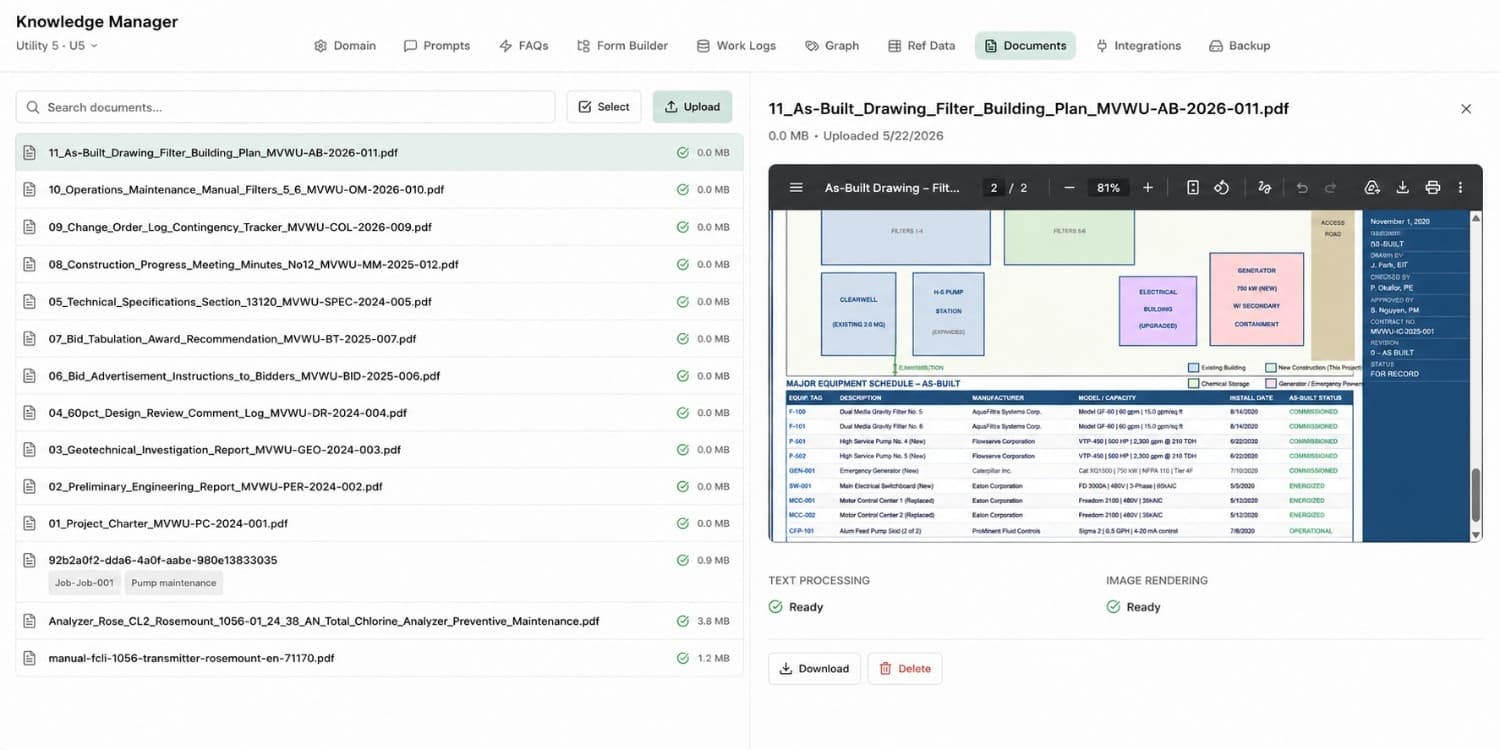Print the PDF using printer icon
This screenshot has width=1500, height=750.
pos(1432,187)
